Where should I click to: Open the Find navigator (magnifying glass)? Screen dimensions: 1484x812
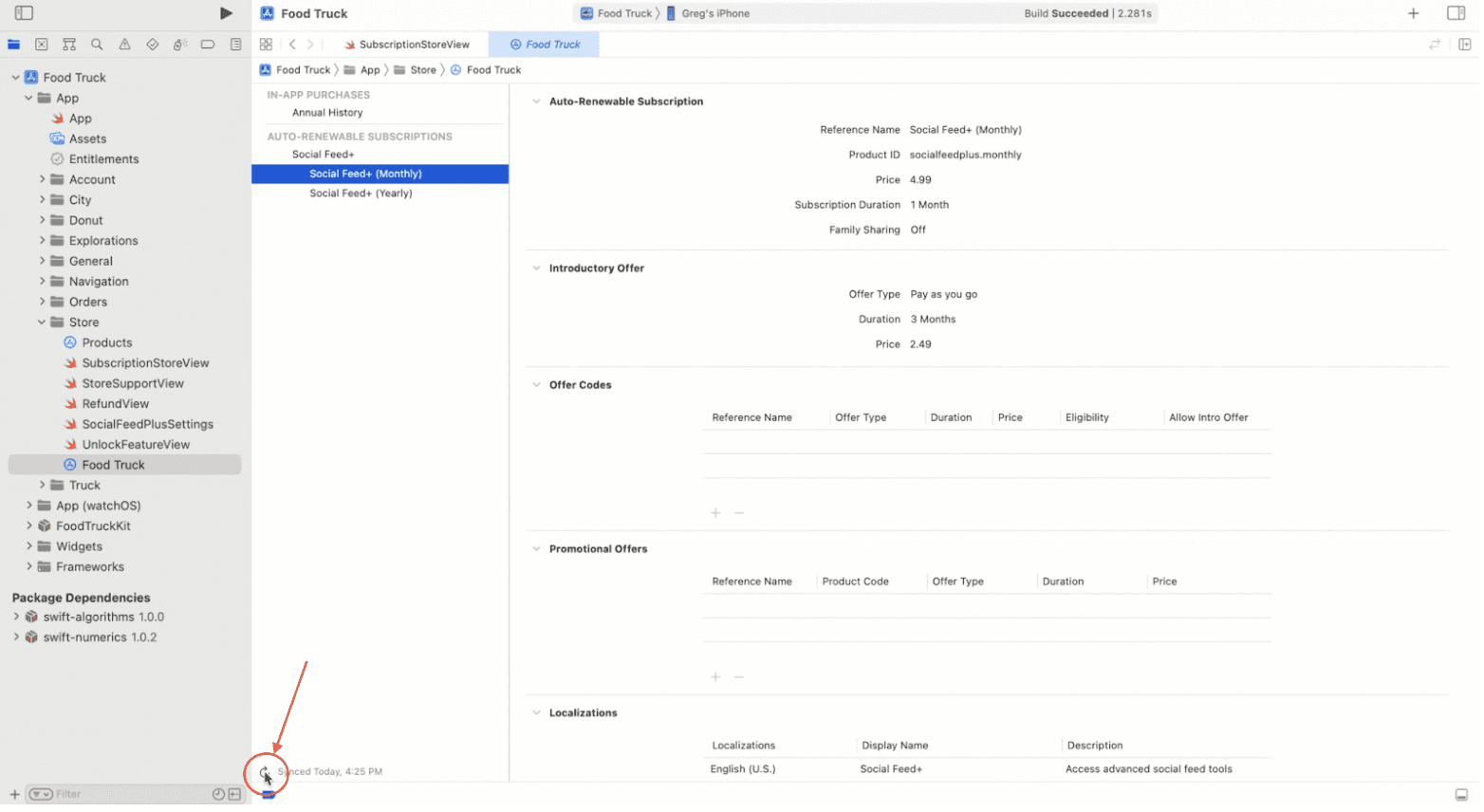(95, 44)
